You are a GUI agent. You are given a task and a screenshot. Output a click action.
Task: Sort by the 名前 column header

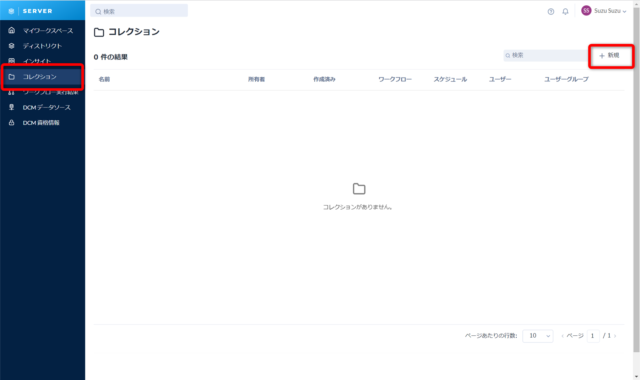(x=104, y=79)
